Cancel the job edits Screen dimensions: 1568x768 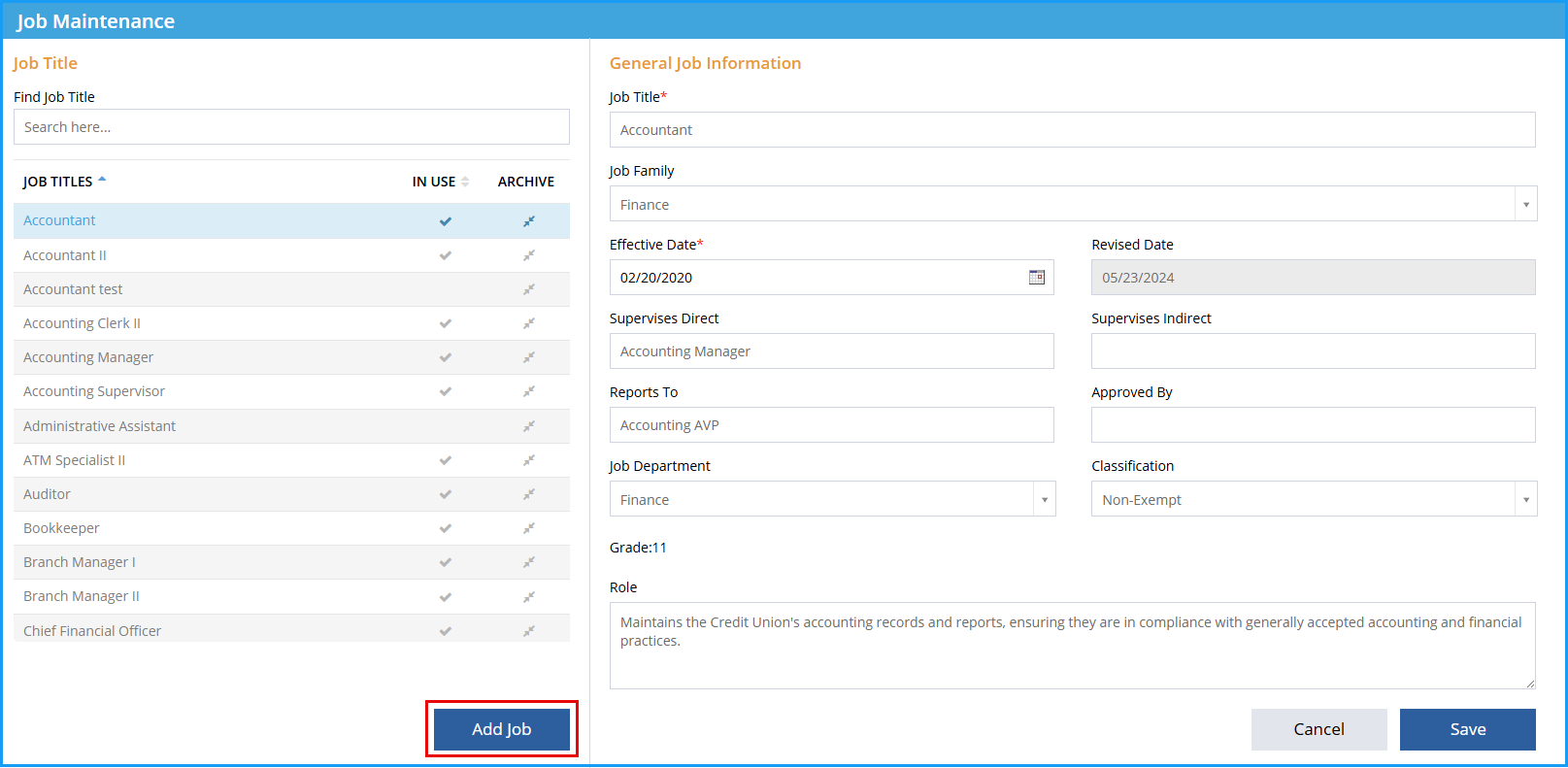tap(1319, 729)
